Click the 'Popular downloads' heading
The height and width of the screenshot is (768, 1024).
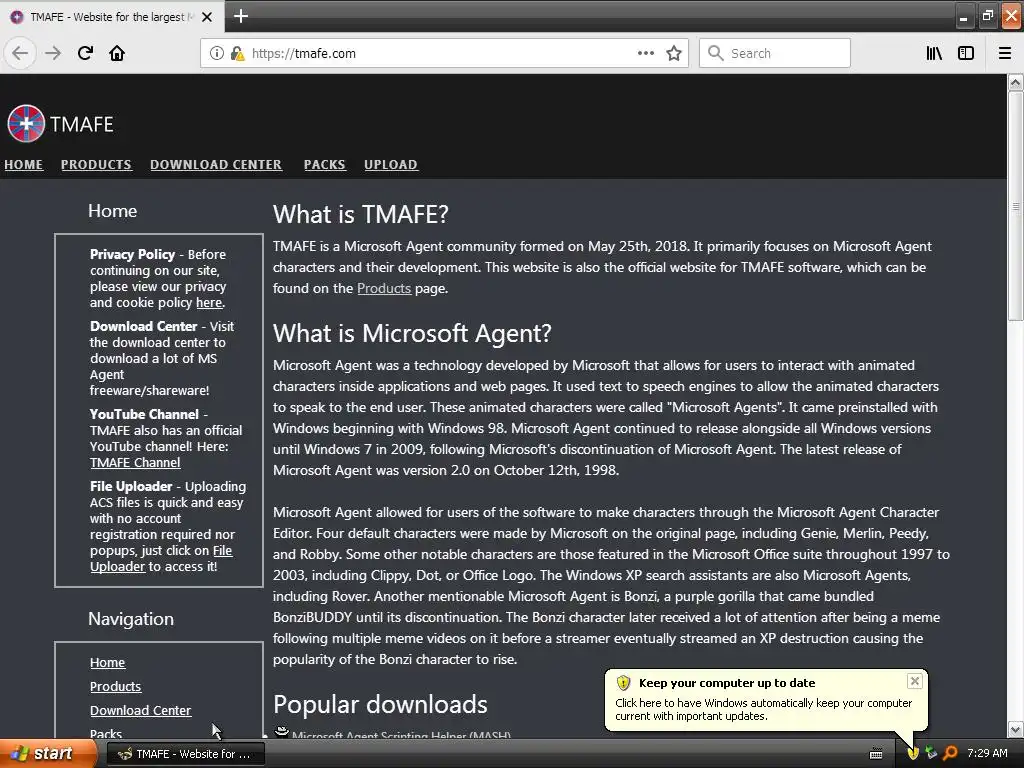point(380,705)
